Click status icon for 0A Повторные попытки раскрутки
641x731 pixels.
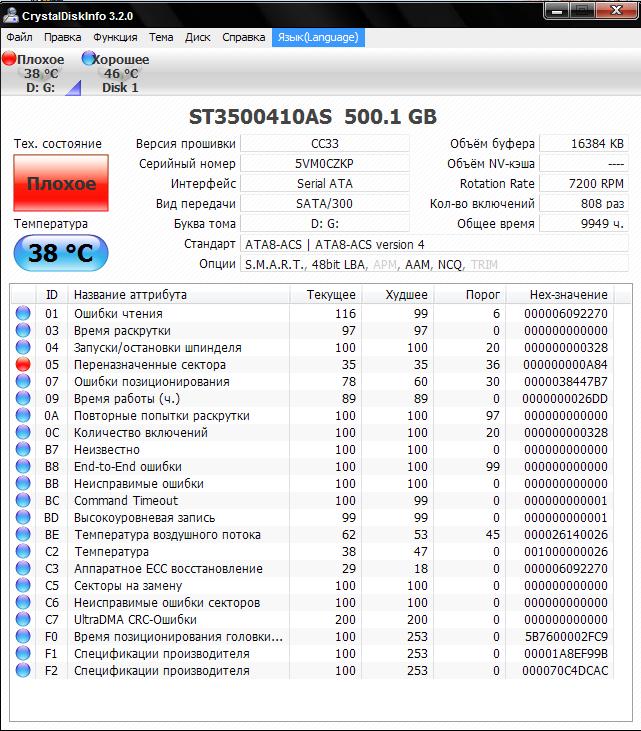click(x=23, y=415)
